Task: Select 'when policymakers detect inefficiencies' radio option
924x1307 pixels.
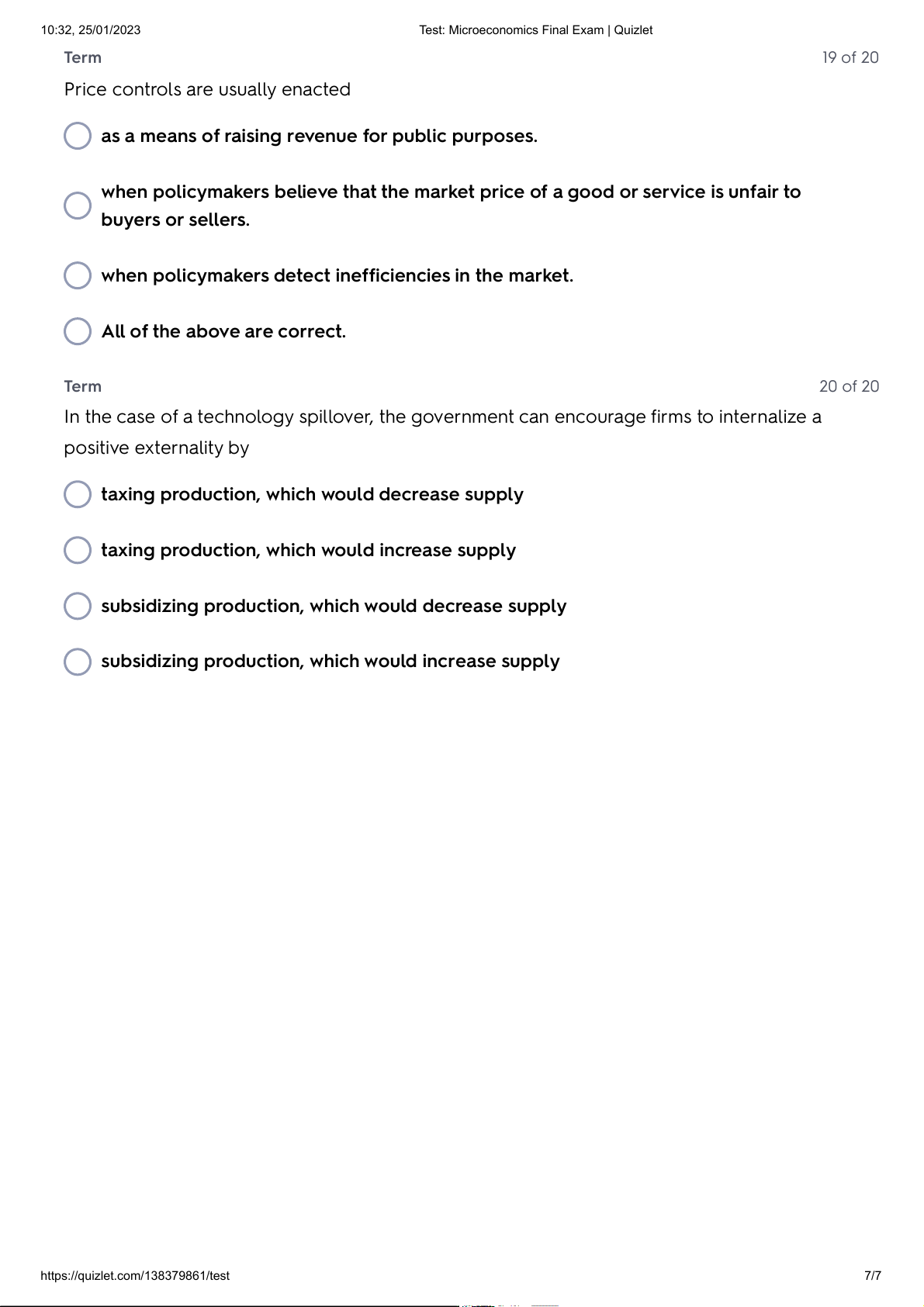Action: (78, 275)
